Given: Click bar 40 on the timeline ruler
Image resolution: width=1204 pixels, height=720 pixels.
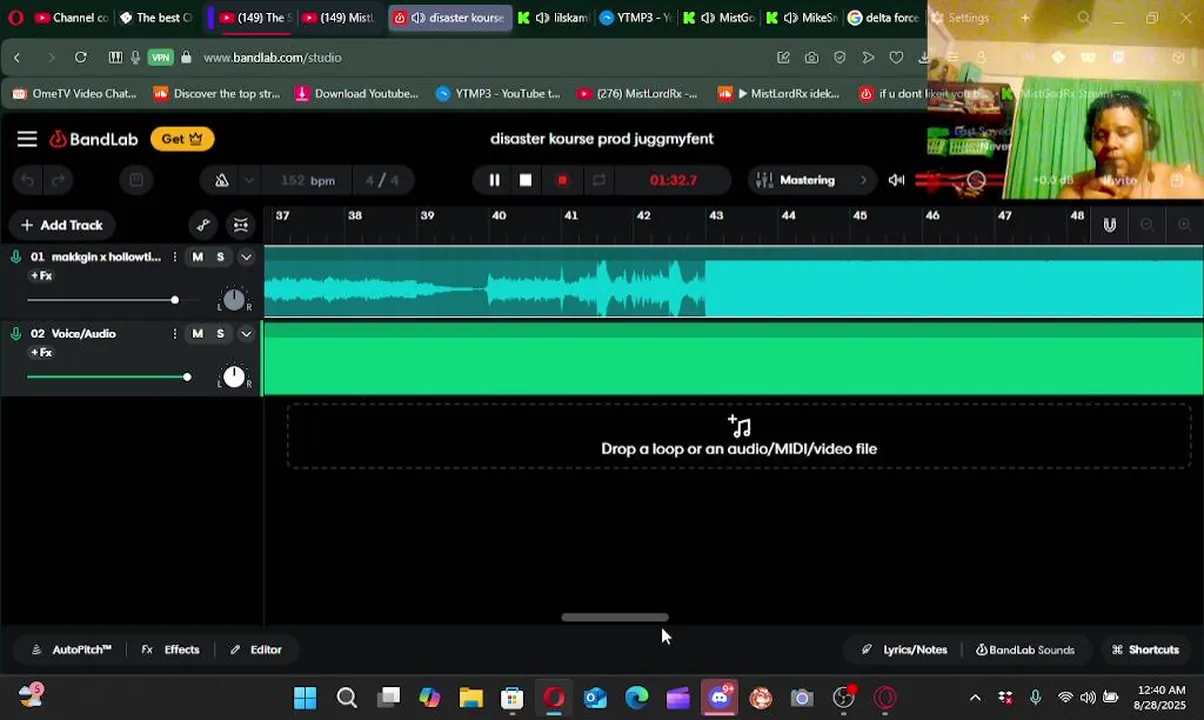Looking at the screenshot, I should pos(499,216).
